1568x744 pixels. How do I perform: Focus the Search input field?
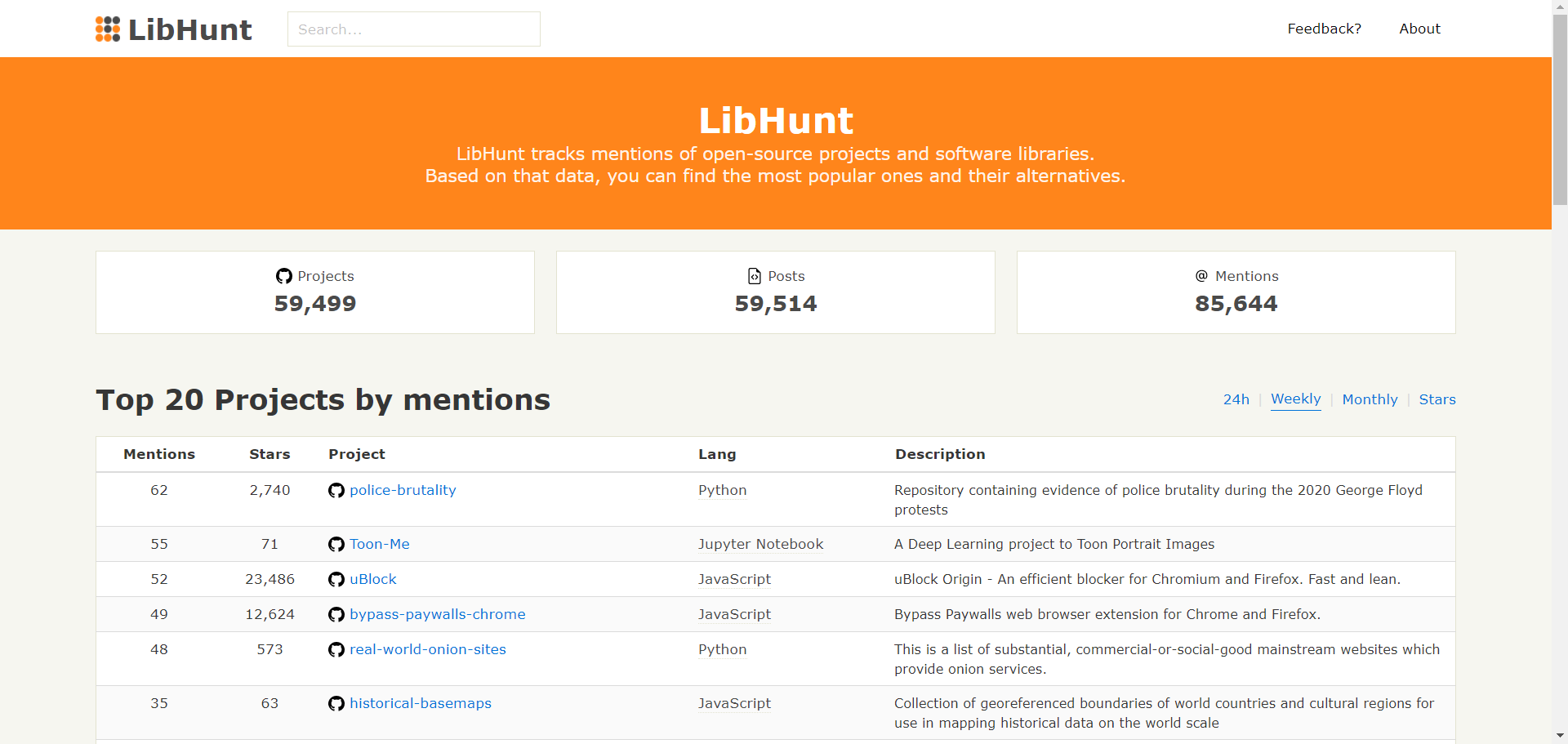414,29
